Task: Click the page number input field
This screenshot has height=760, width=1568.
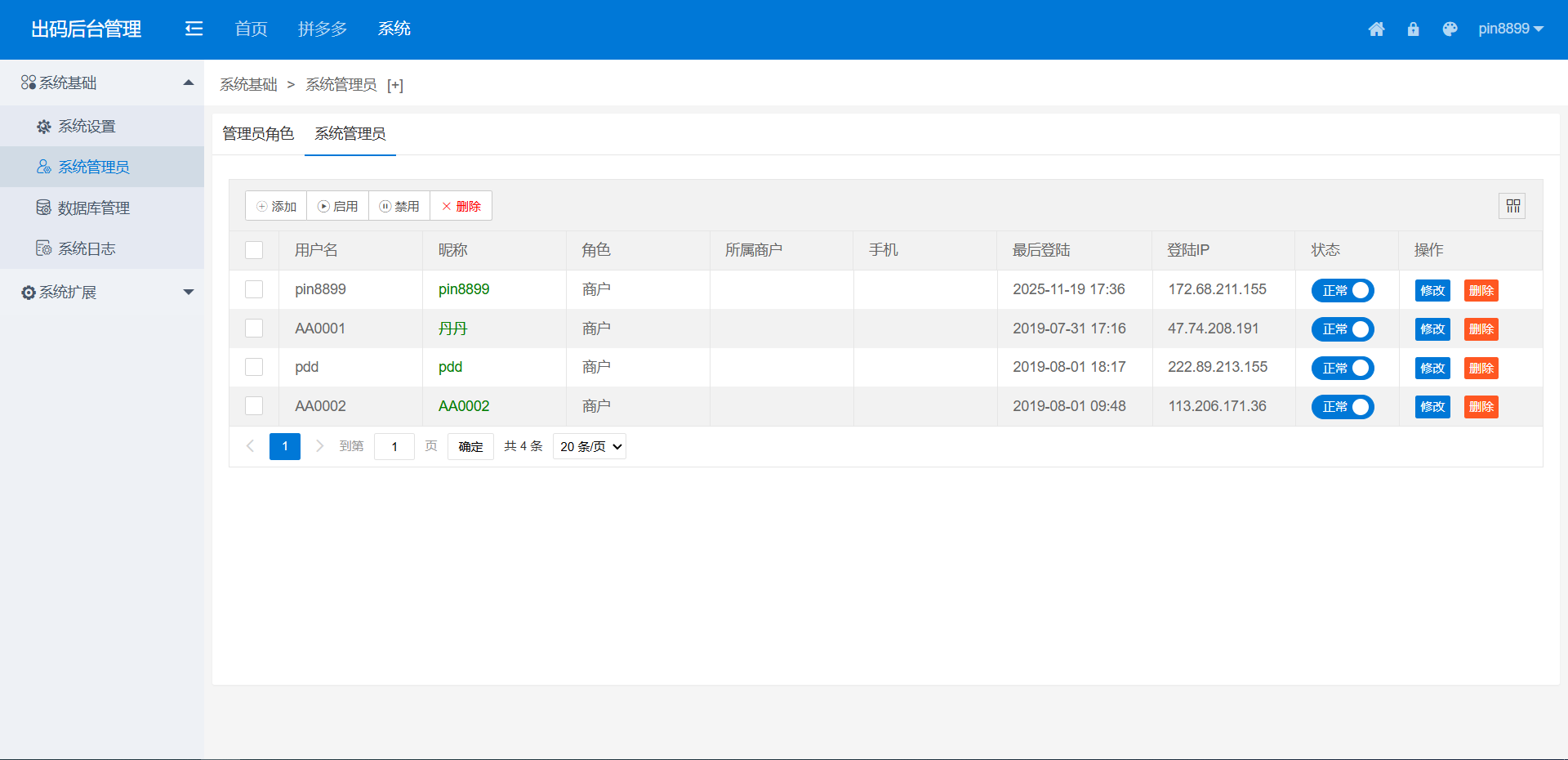Action: 394,447
